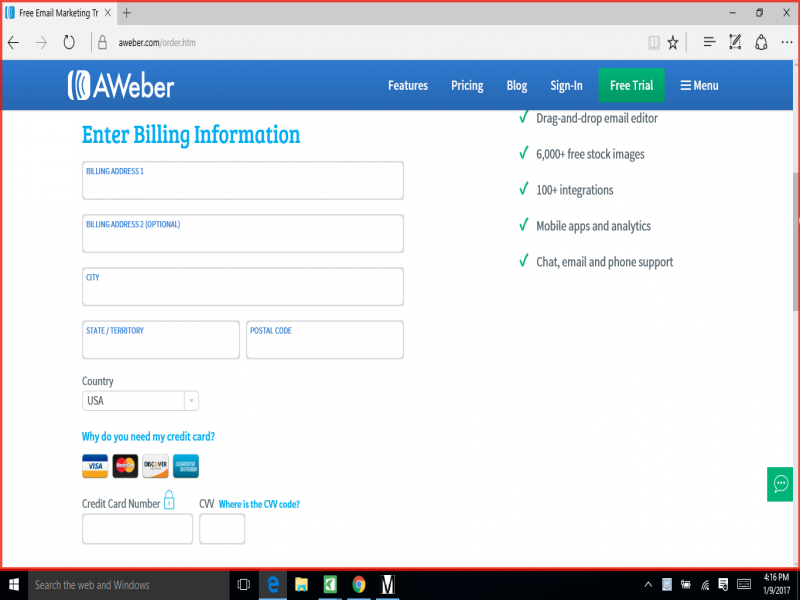Image resolution: width=800 pixels, height=600 pixels.
Task: Select the Free Email Marketing browser tab
Action: [x=58, y=13]
